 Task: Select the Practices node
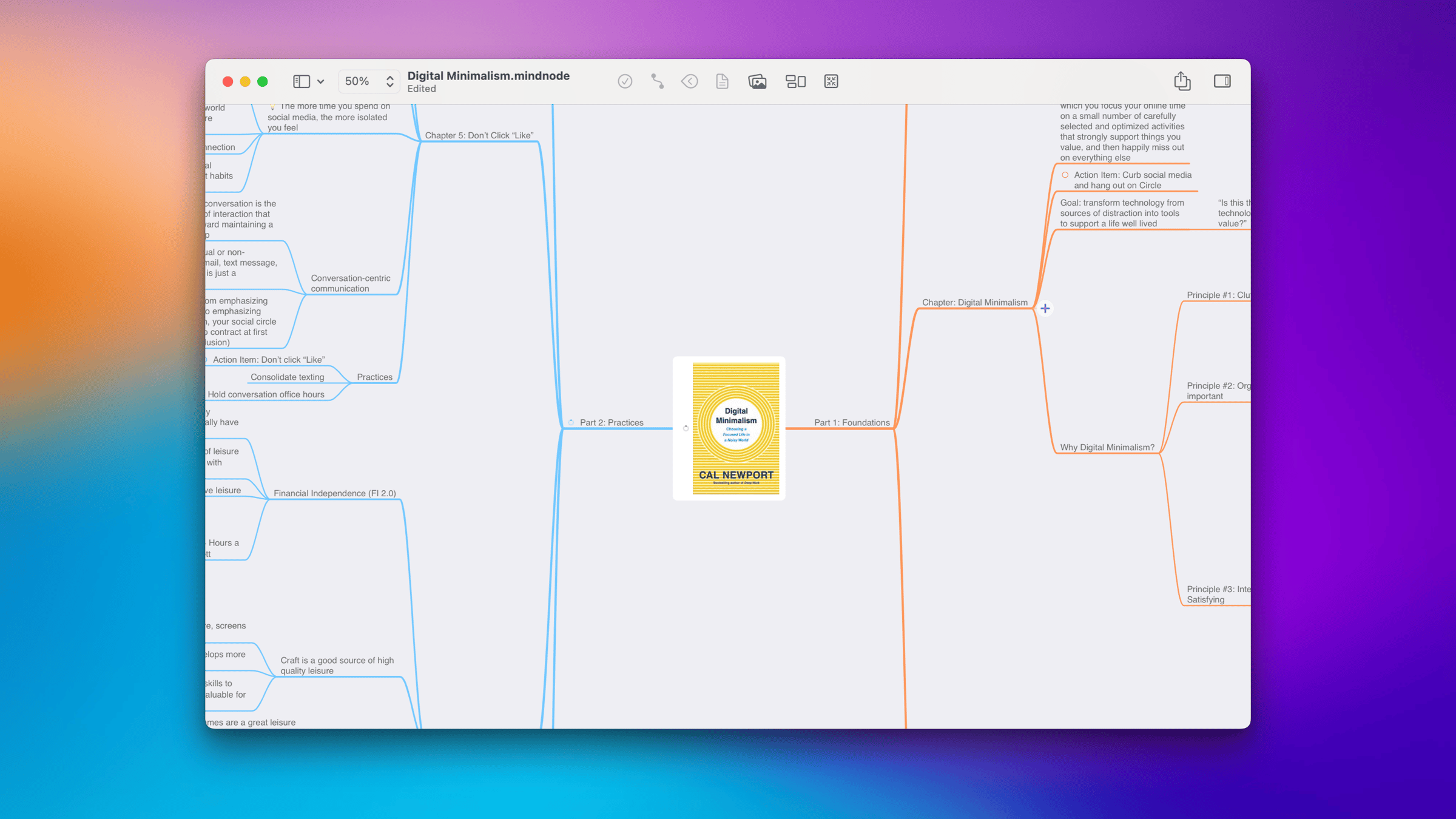point(374,377)
